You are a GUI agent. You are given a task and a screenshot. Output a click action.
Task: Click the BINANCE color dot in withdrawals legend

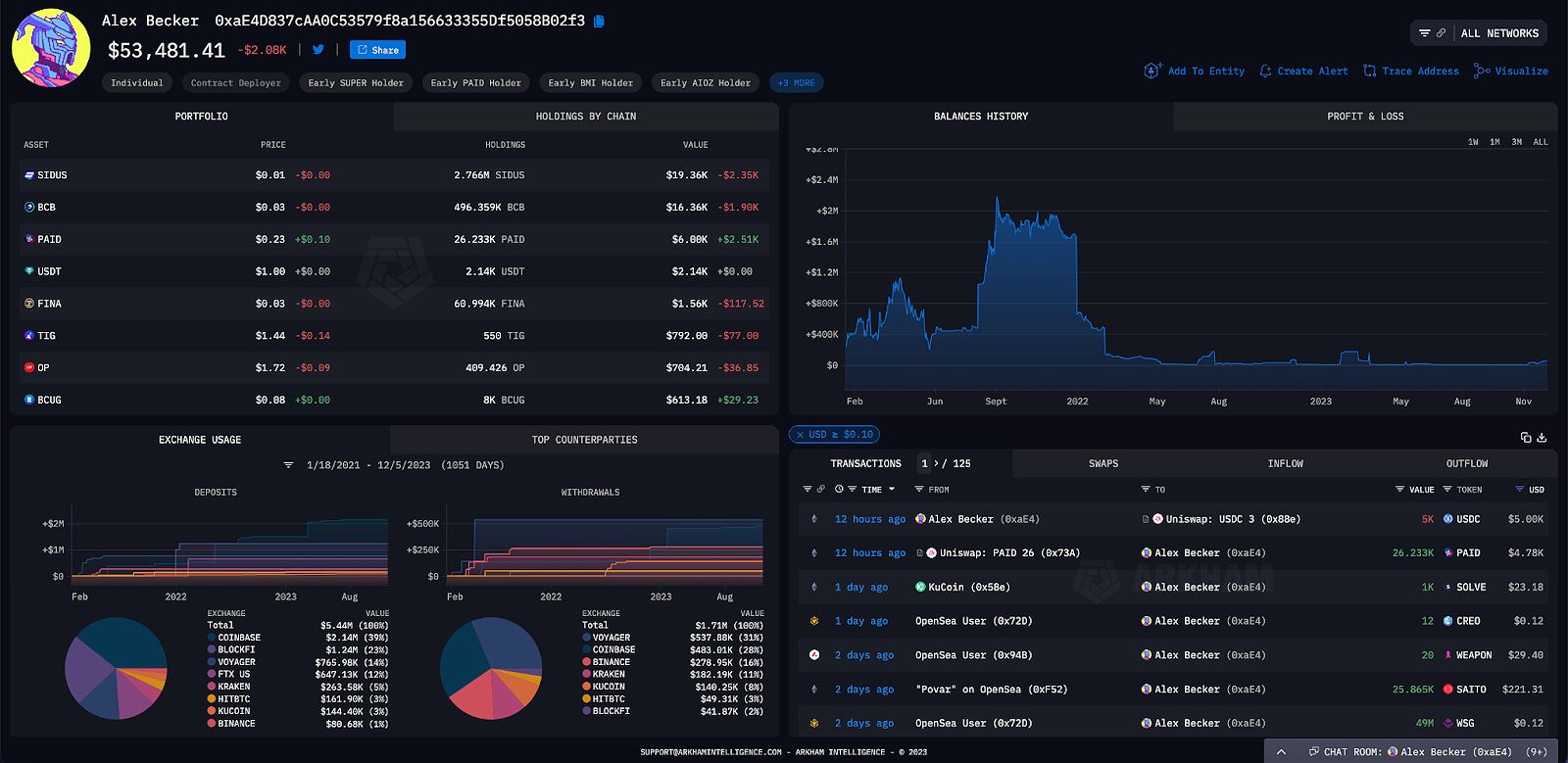coord(586,662)
